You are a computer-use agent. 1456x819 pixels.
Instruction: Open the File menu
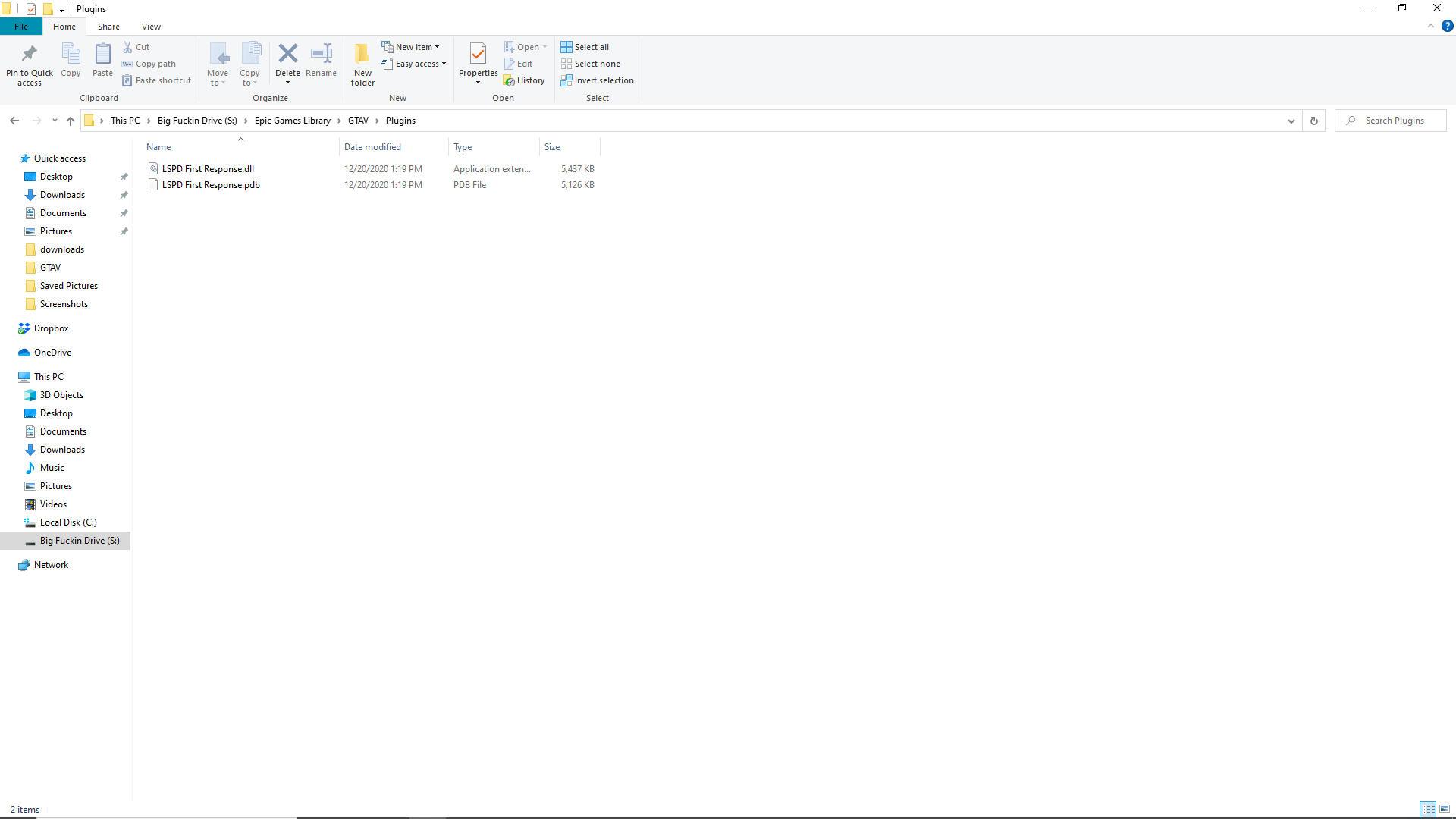point(21,27)
